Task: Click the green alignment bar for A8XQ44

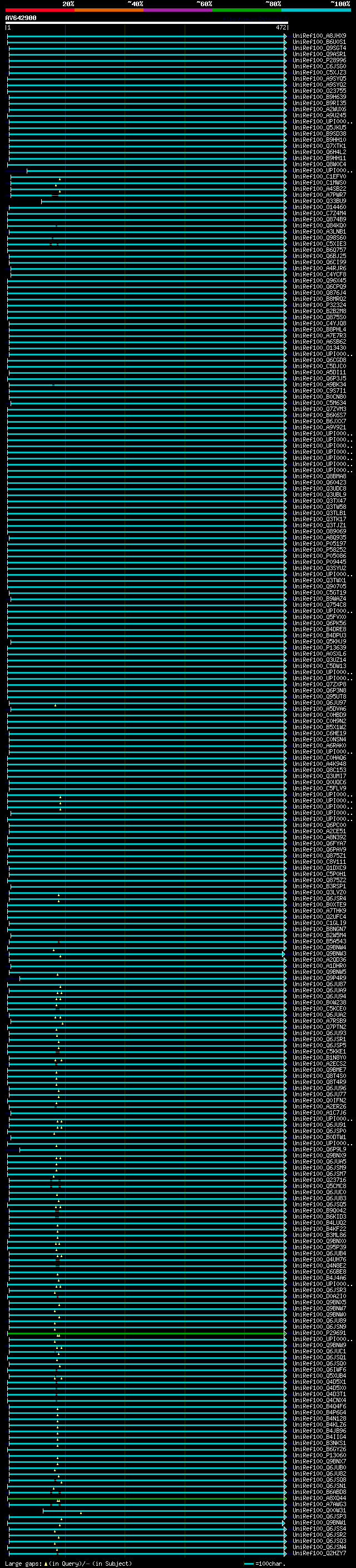Action: click(x=147, y=1498)
